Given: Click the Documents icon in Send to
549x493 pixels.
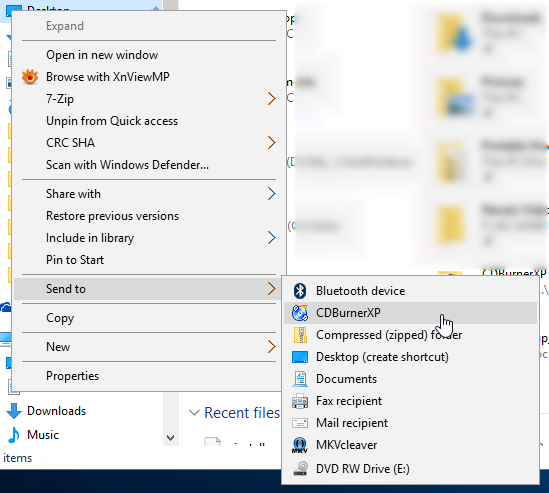Looking at the screenshot, I should pyautogui.click(x=300, y=379).
